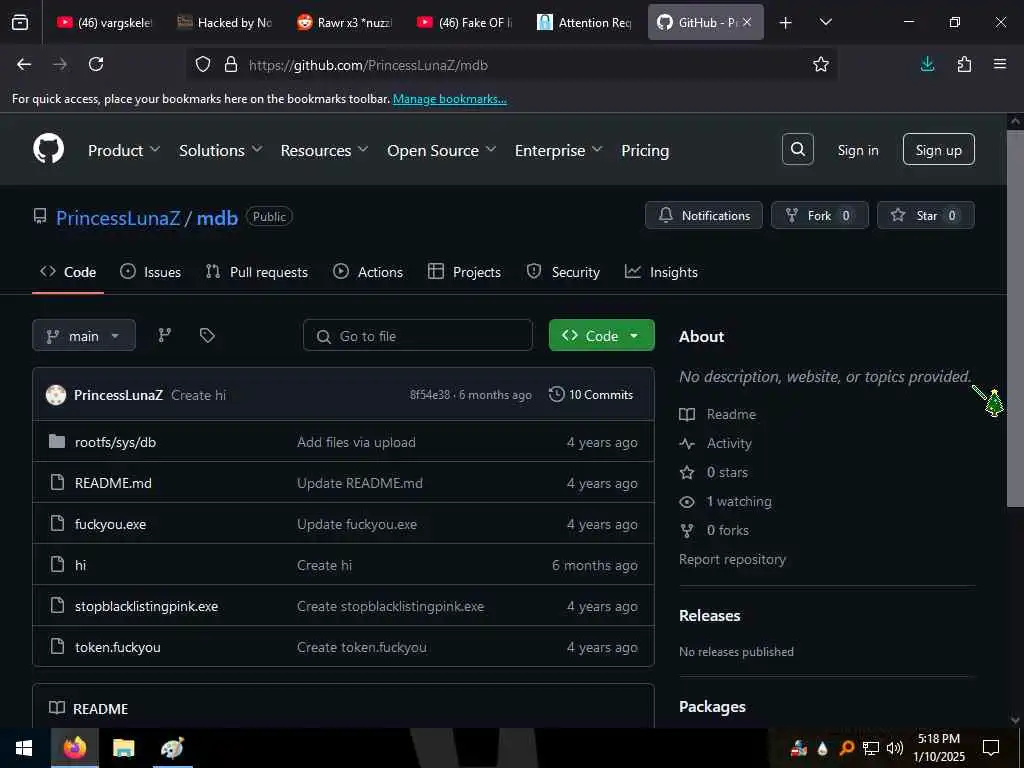Open the Paint app on the taskbar

click(x=172, y=747)
